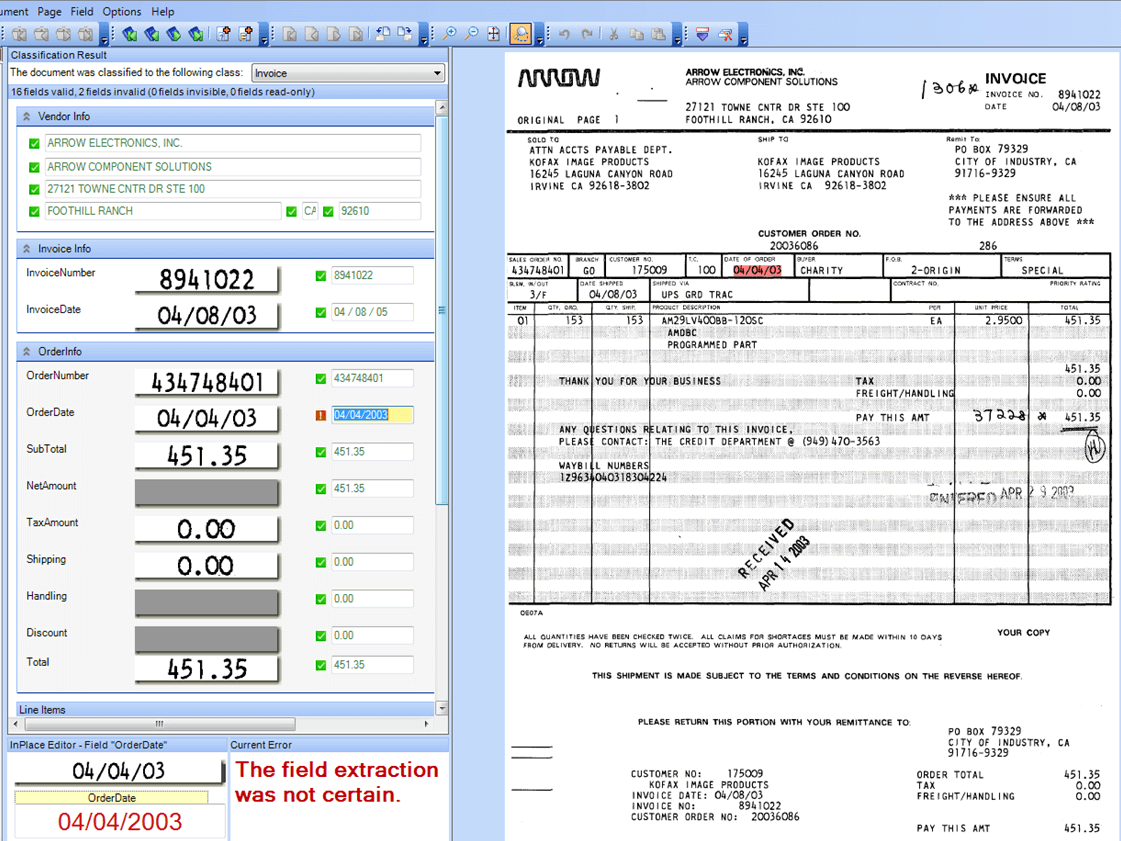Open options dropdown after the rotate icons
The height and width of the screenshot is (841, 1121).
424,36
